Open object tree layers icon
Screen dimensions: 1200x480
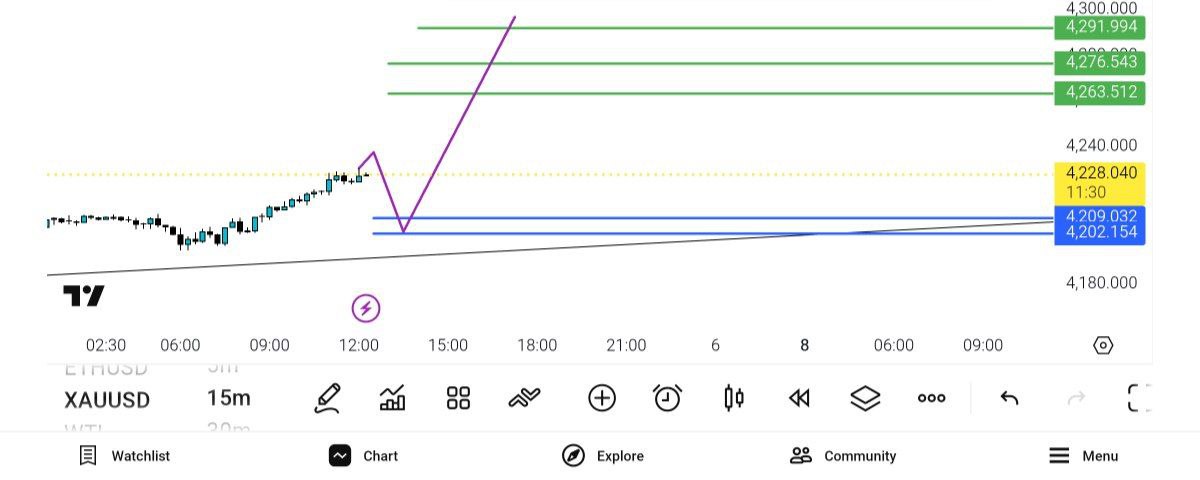click(x=865, y=398)
